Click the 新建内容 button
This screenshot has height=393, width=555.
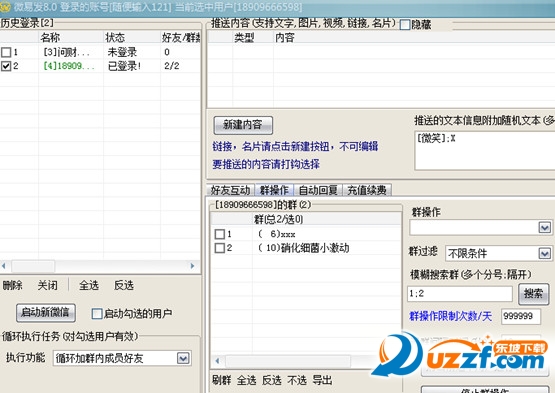[243, 125]
